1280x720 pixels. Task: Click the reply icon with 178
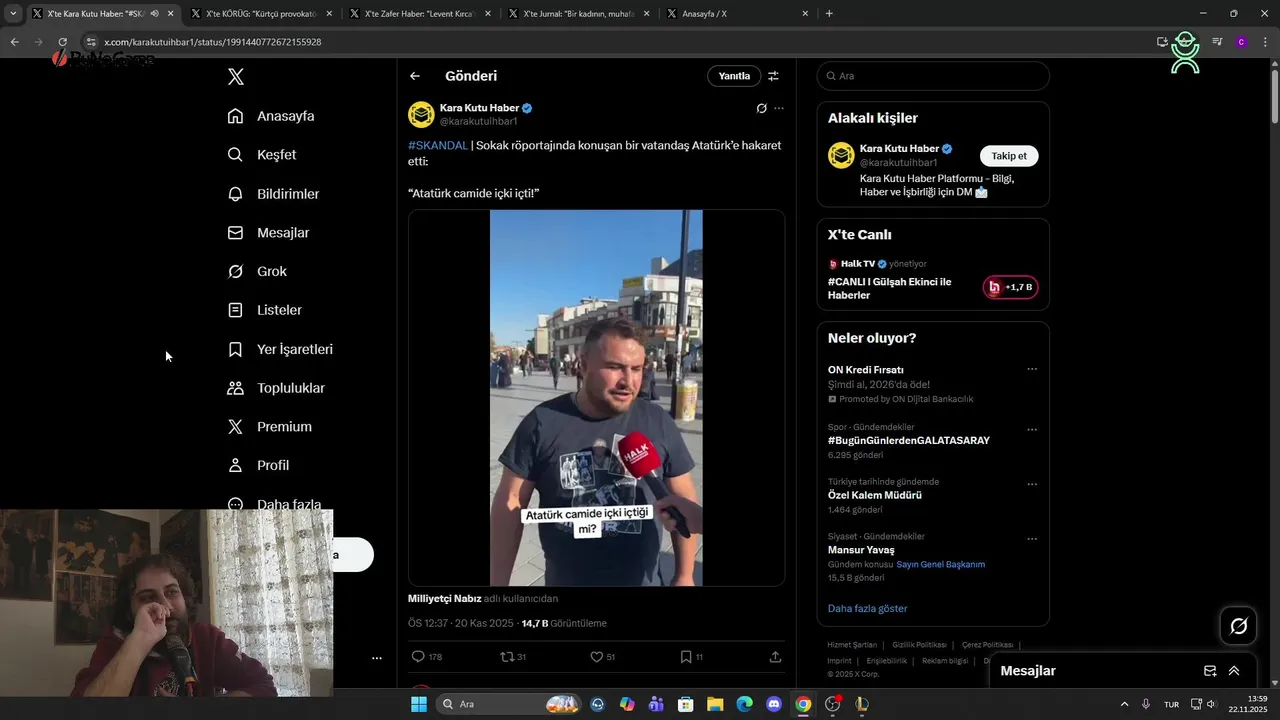(426, 657)
